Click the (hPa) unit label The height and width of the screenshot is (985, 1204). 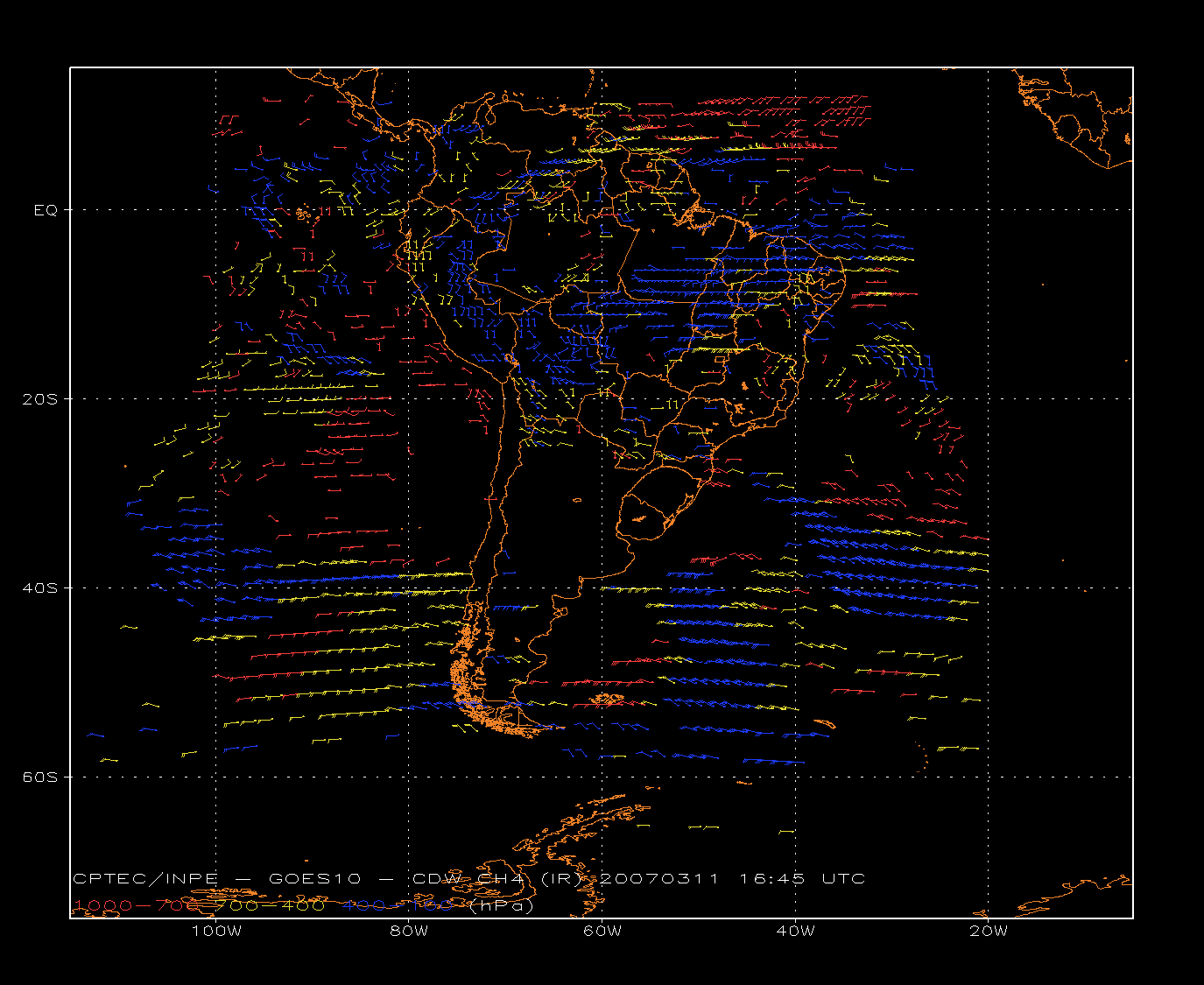501,905
